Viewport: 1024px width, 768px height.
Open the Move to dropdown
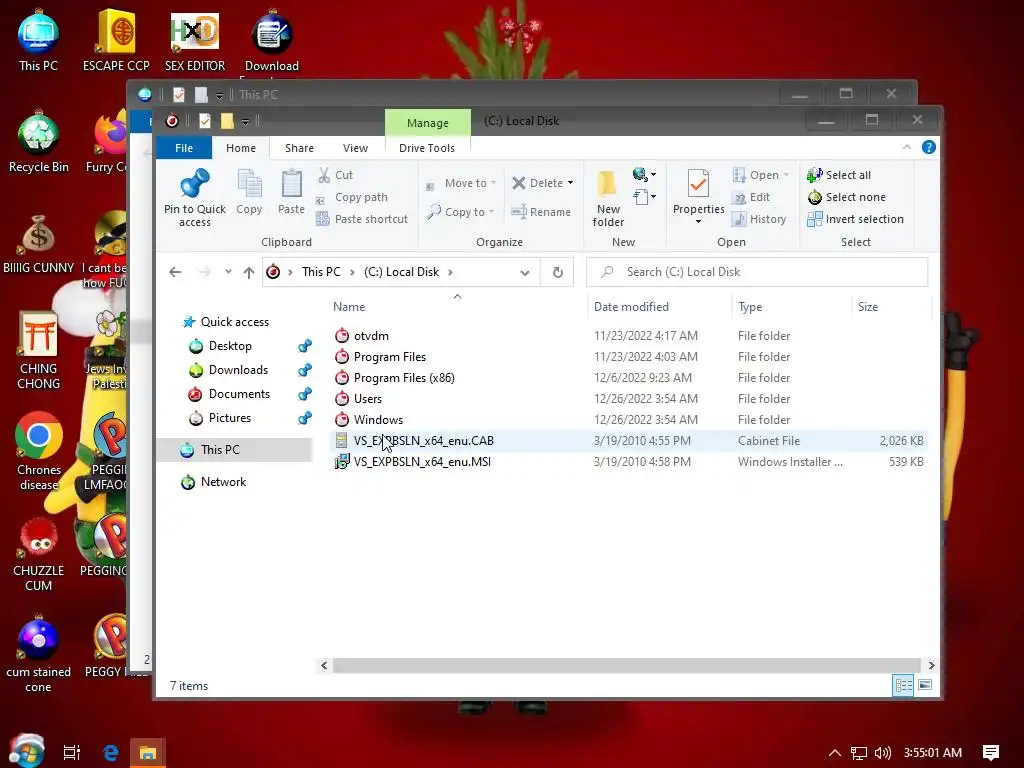(x=461, y=184)
